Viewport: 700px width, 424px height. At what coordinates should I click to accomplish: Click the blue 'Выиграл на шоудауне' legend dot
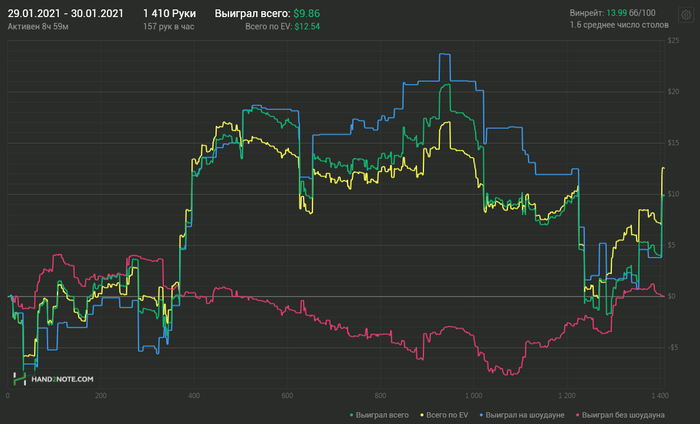[481, 416]
